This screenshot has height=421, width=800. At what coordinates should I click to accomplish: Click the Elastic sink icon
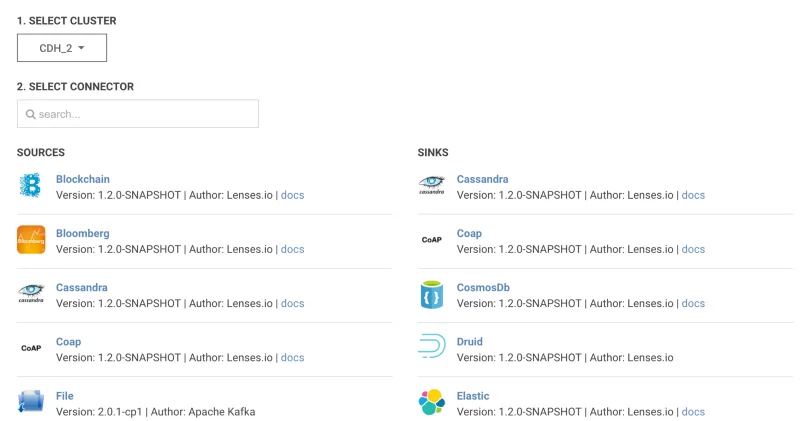[432, 402]
